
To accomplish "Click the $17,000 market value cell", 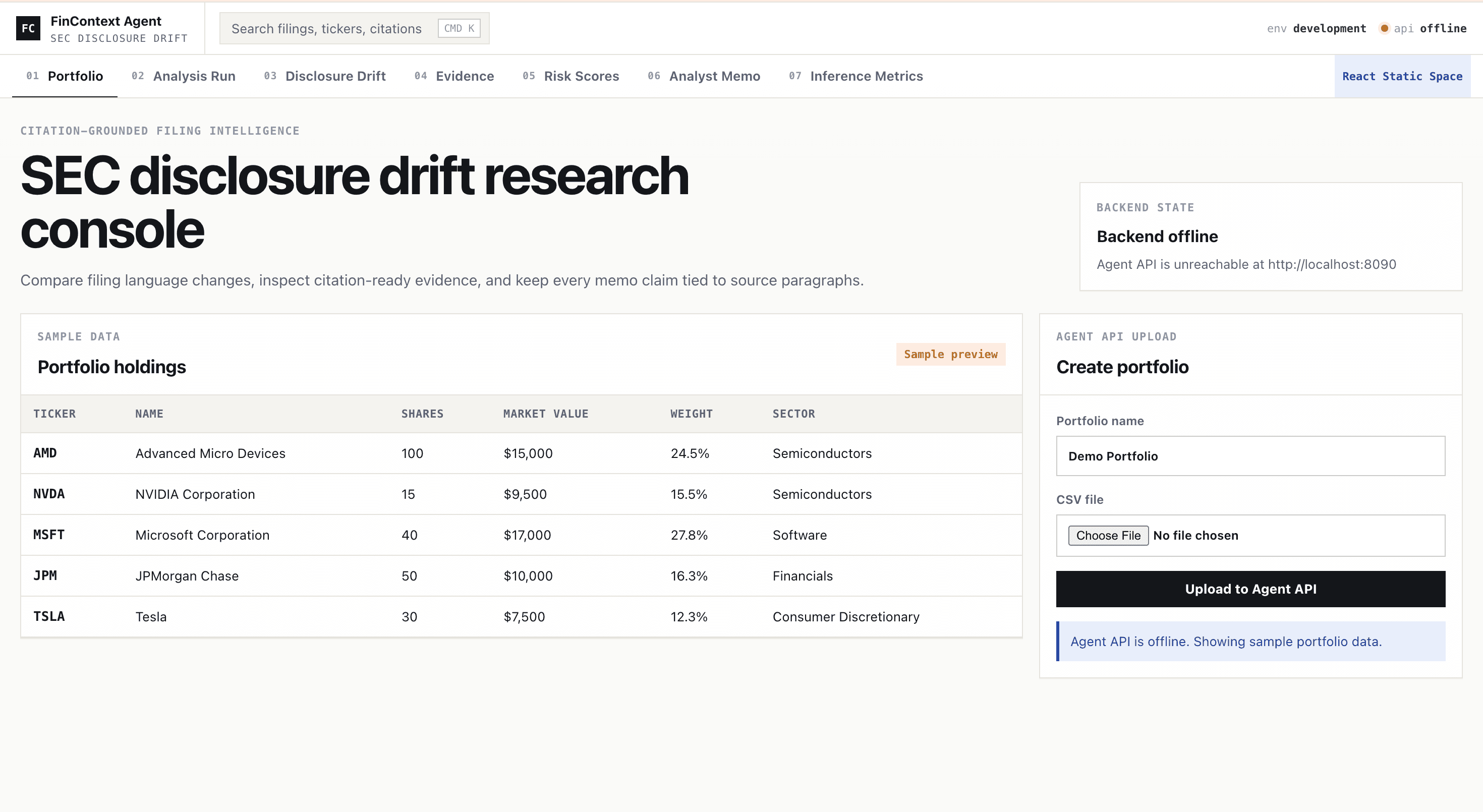I will point(527,535).
